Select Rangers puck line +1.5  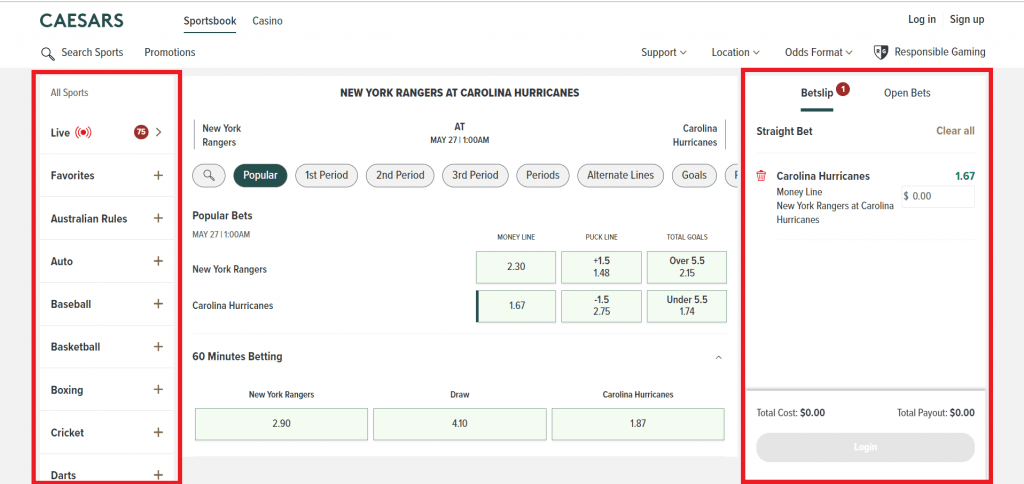[601, 267]
